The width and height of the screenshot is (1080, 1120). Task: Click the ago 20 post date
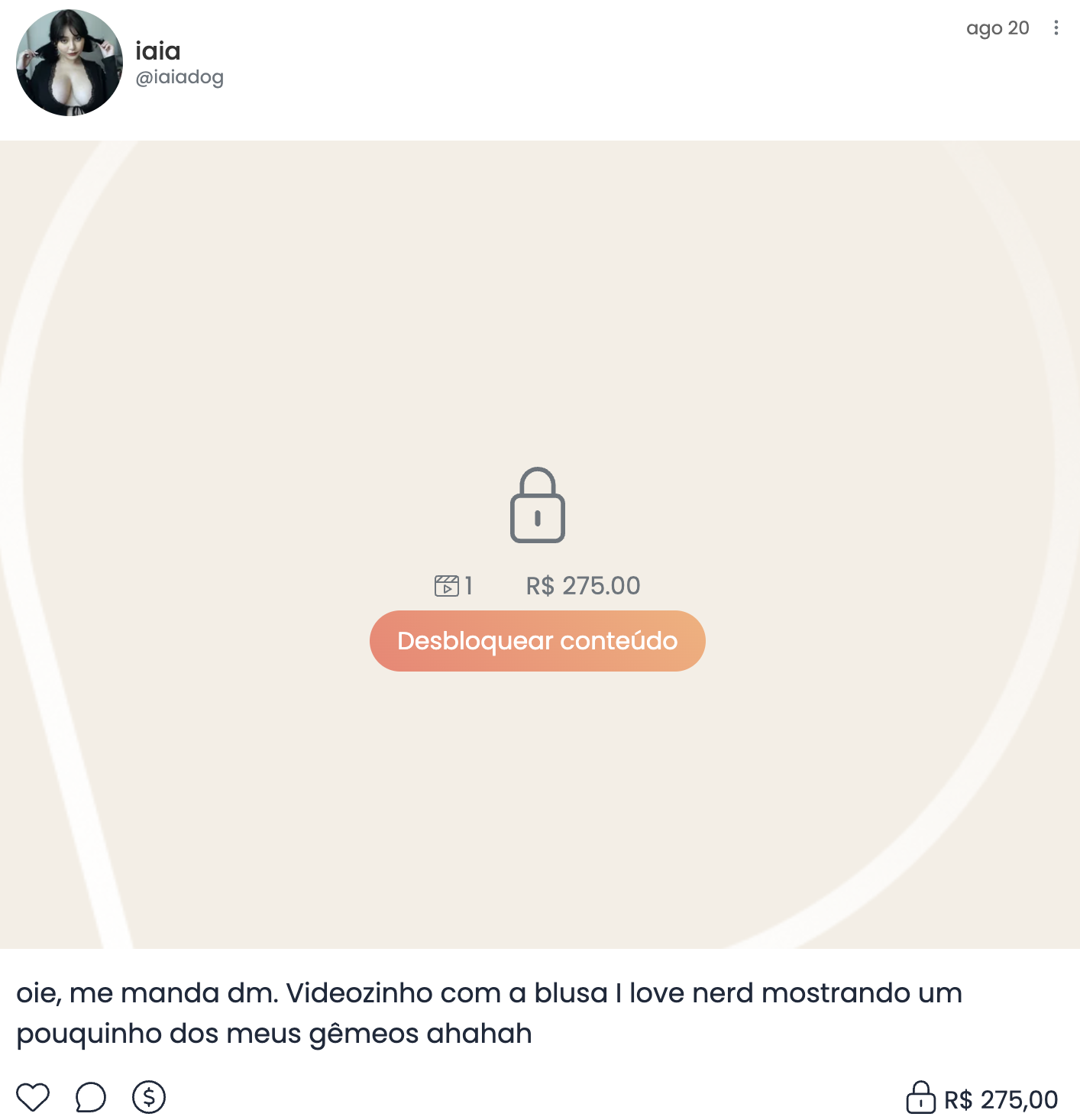tap(998, 28)
